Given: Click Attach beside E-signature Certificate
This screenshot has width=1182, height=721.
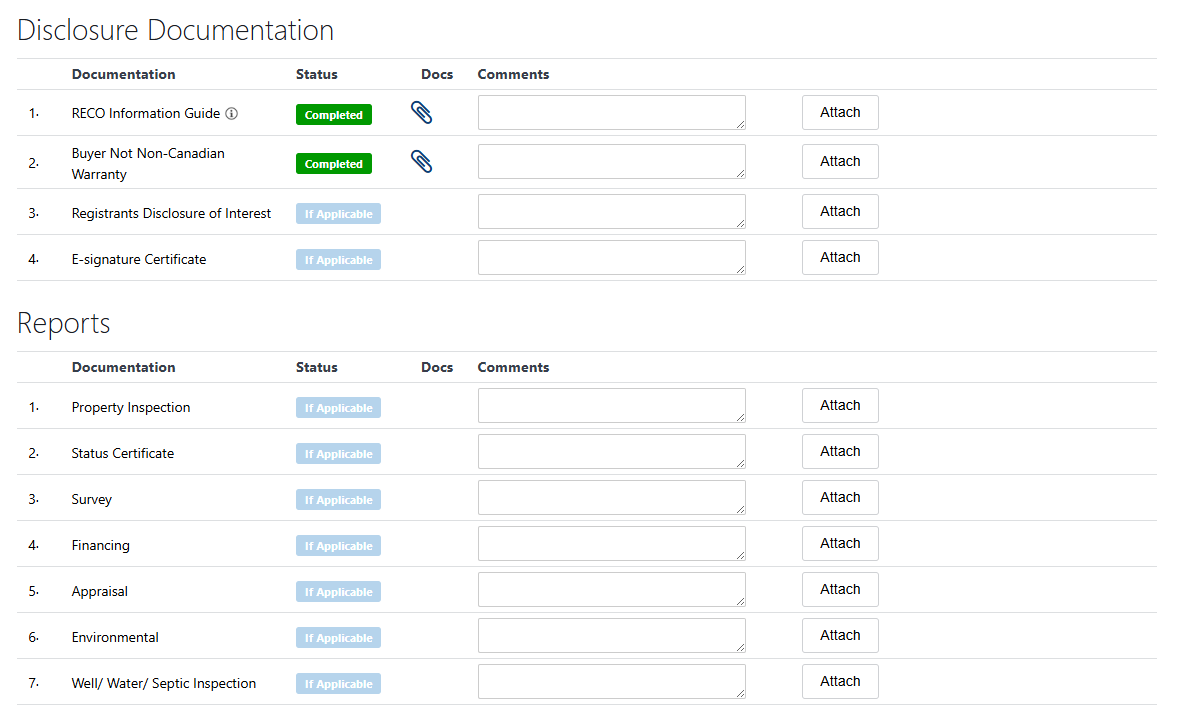Looking at the screenshot, I should pyautogui.click(x=840, y=257).
